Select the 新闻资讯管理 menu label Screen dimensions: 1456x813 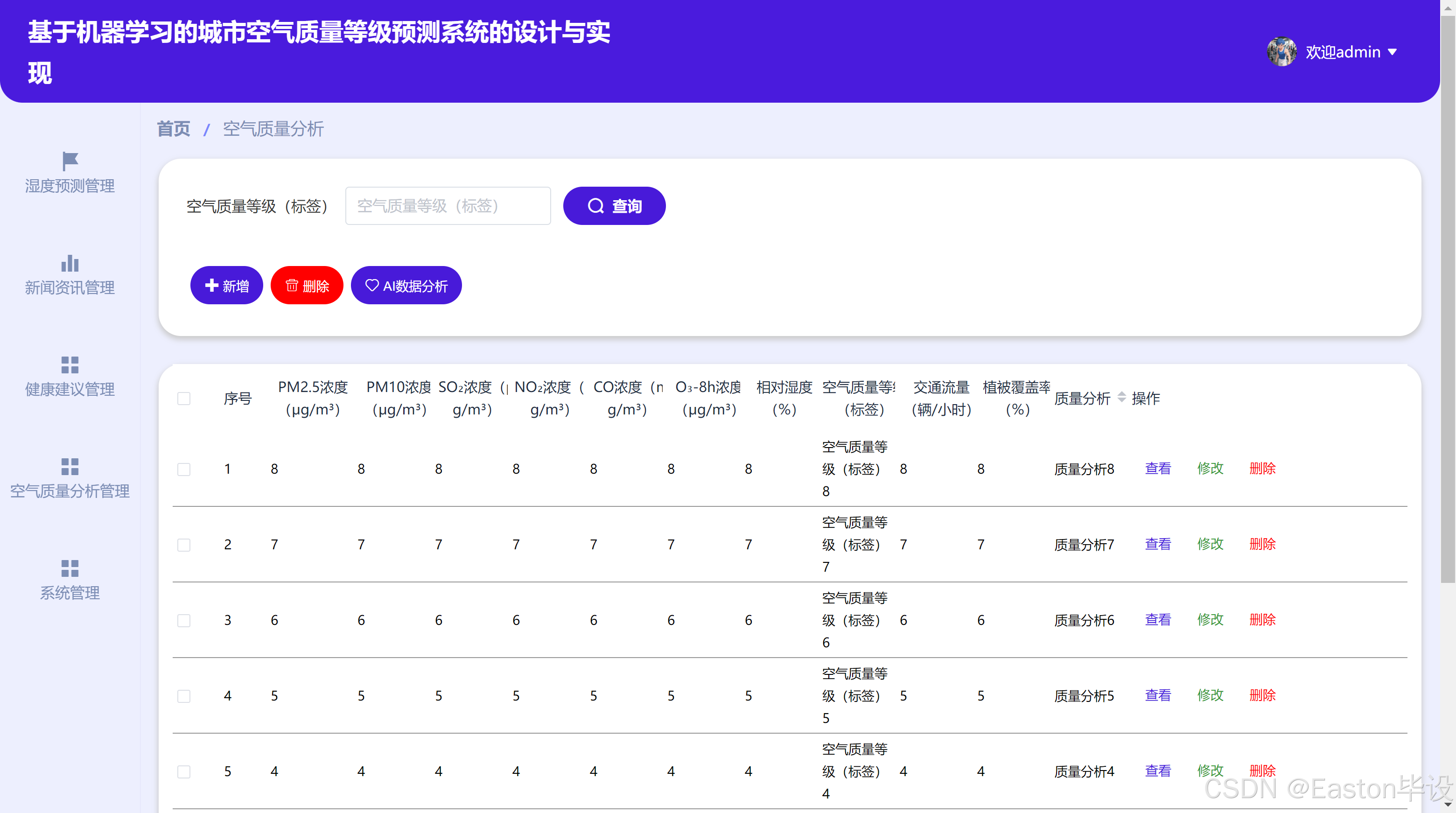(70, 288)
